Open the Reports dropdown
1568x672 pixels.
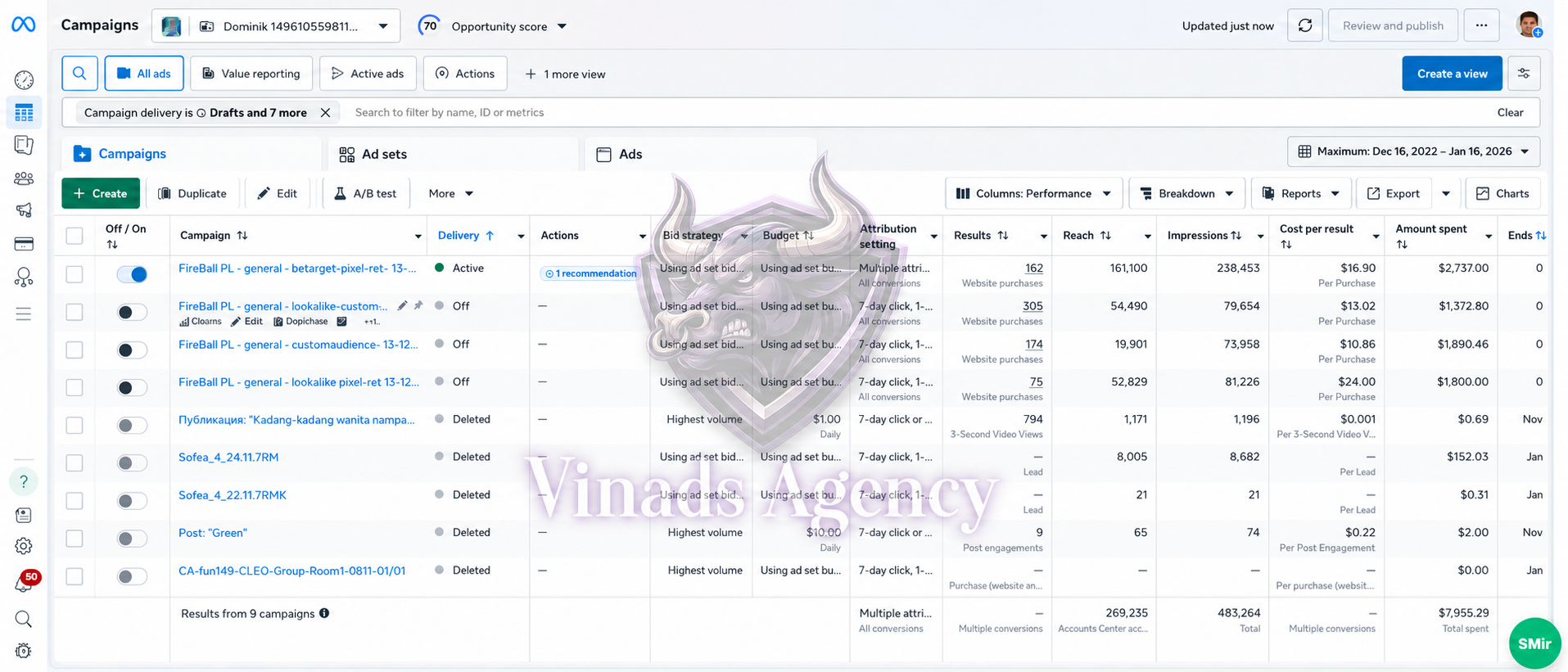[x=1300, y=194]
